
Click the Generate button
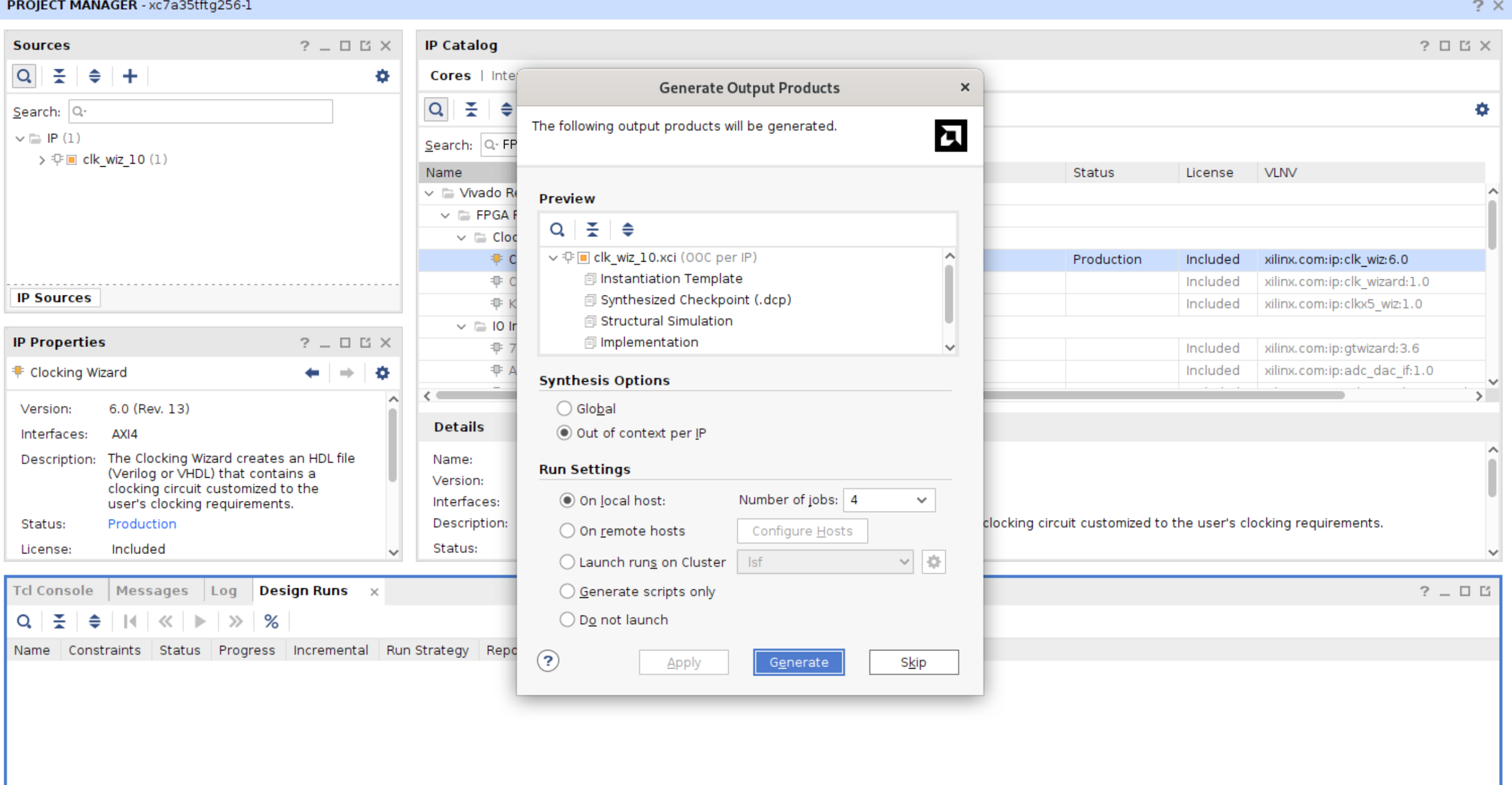click(798, 662)
